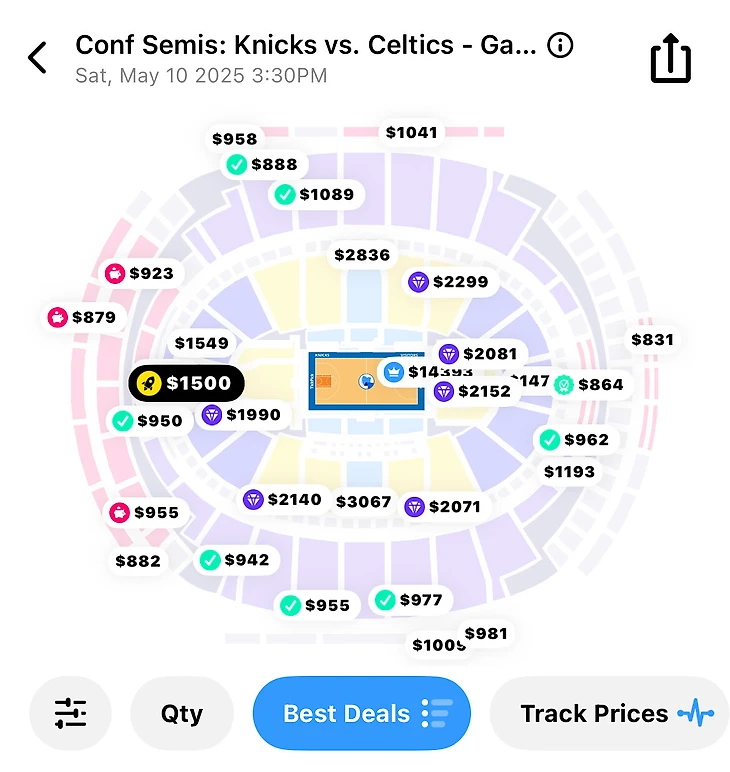Tap the rocket icon on $1500 marker

point(150,383)
